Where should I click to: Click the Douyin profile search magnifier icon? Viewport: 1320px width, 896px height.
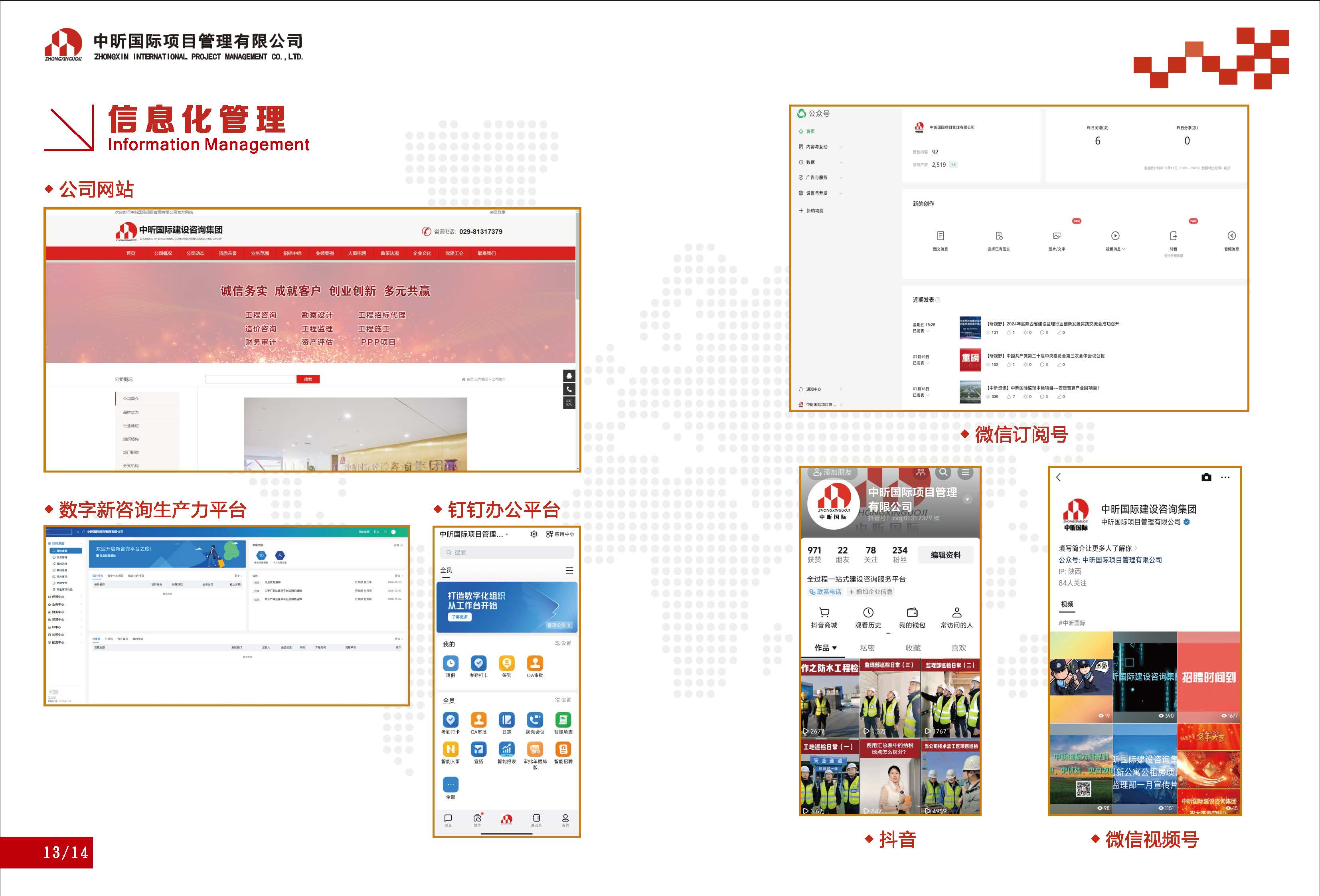943,472
